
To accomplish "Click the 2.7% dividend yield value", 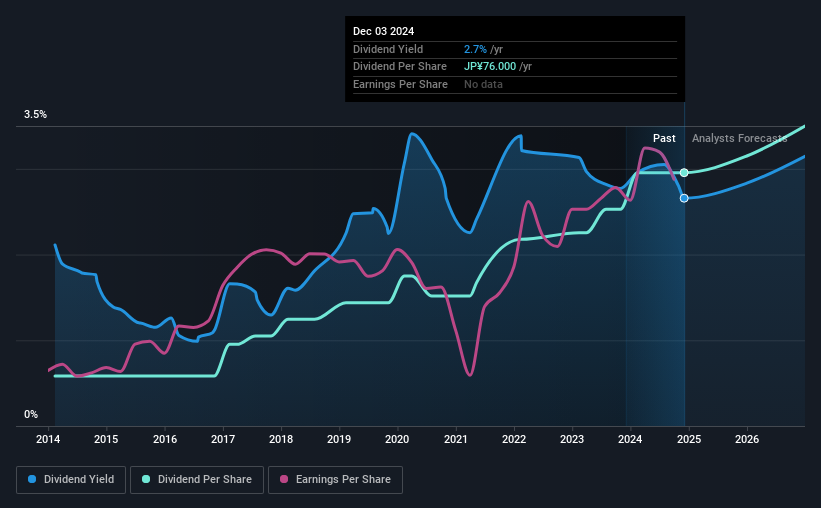I will click(x=475, y=49).
